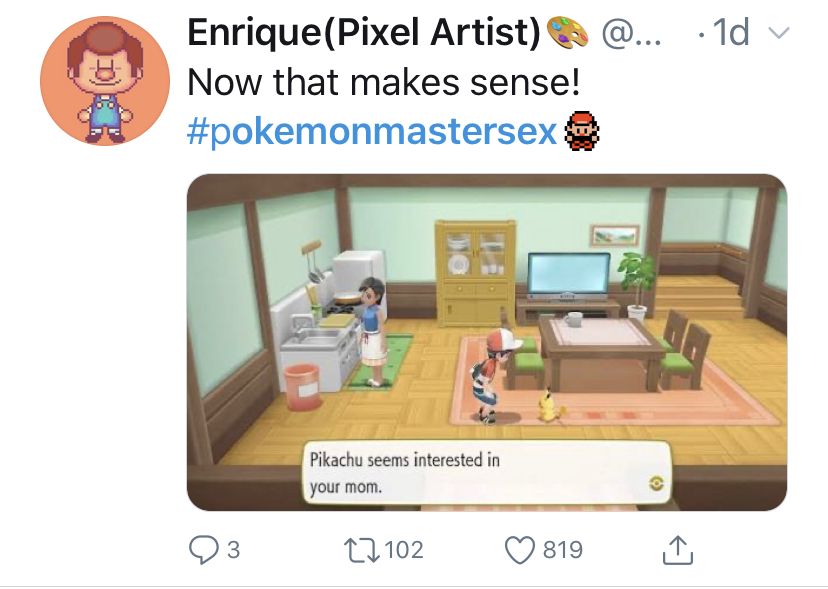
Task: Click the 3 replies count
Action: tap(233, 550)
